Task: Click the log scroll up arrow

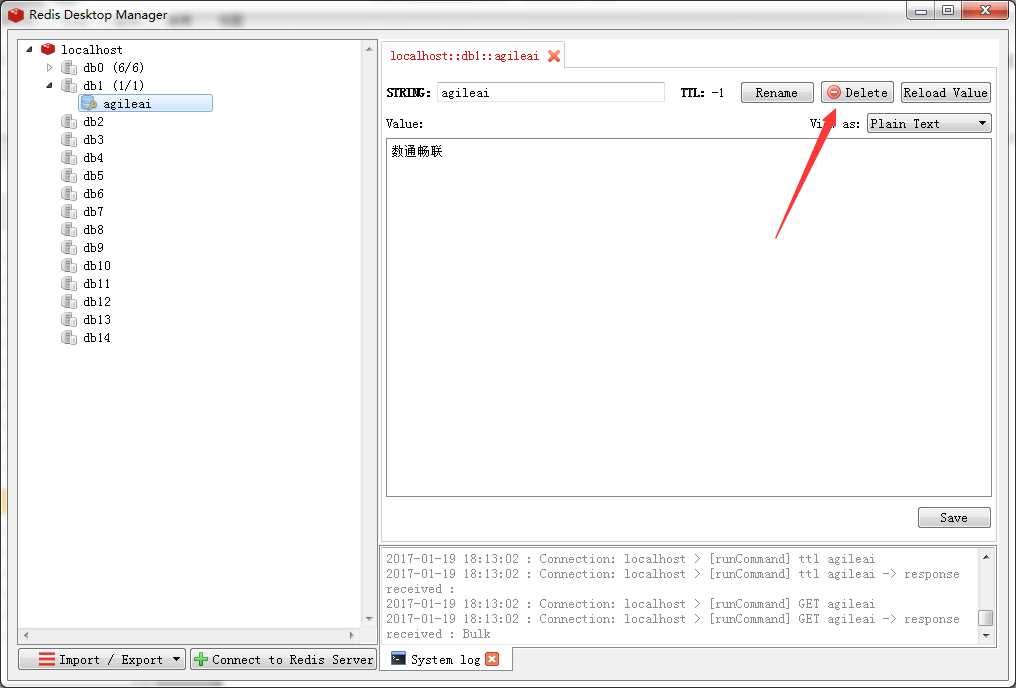Action: click(986, 557)
